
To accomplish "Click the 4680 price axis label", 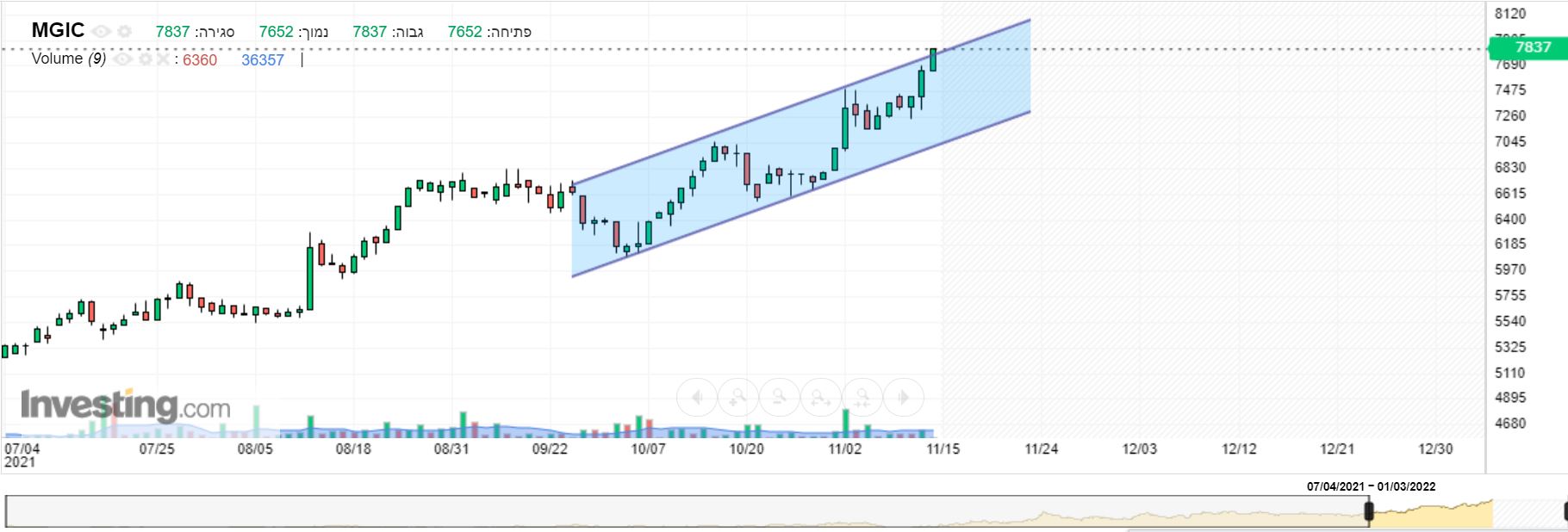I will (1510, 424).
